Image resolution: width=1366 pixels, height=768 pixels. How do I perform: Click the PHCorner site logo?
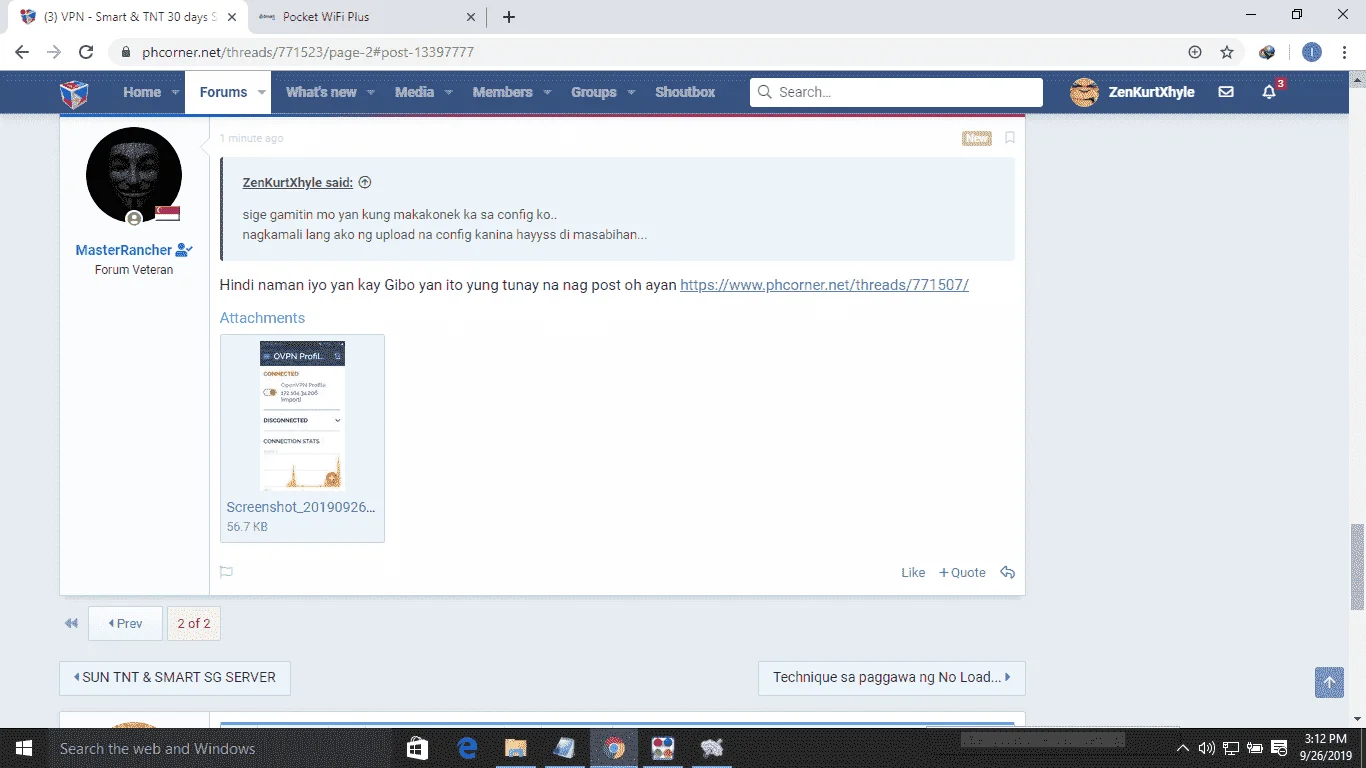point(74,93)
